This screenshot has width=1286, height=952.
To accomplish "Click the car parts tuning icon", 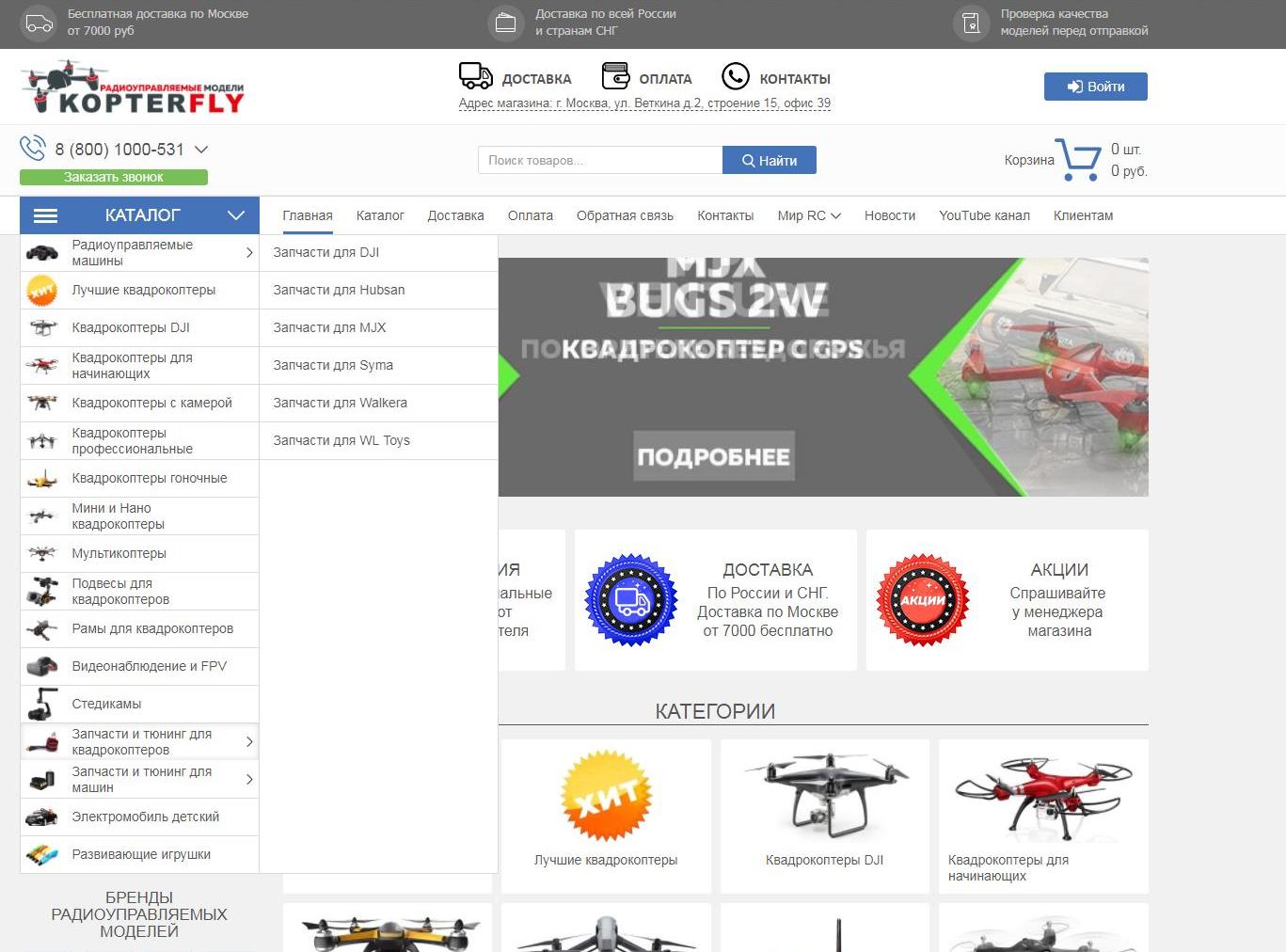I will coord(42,780).
